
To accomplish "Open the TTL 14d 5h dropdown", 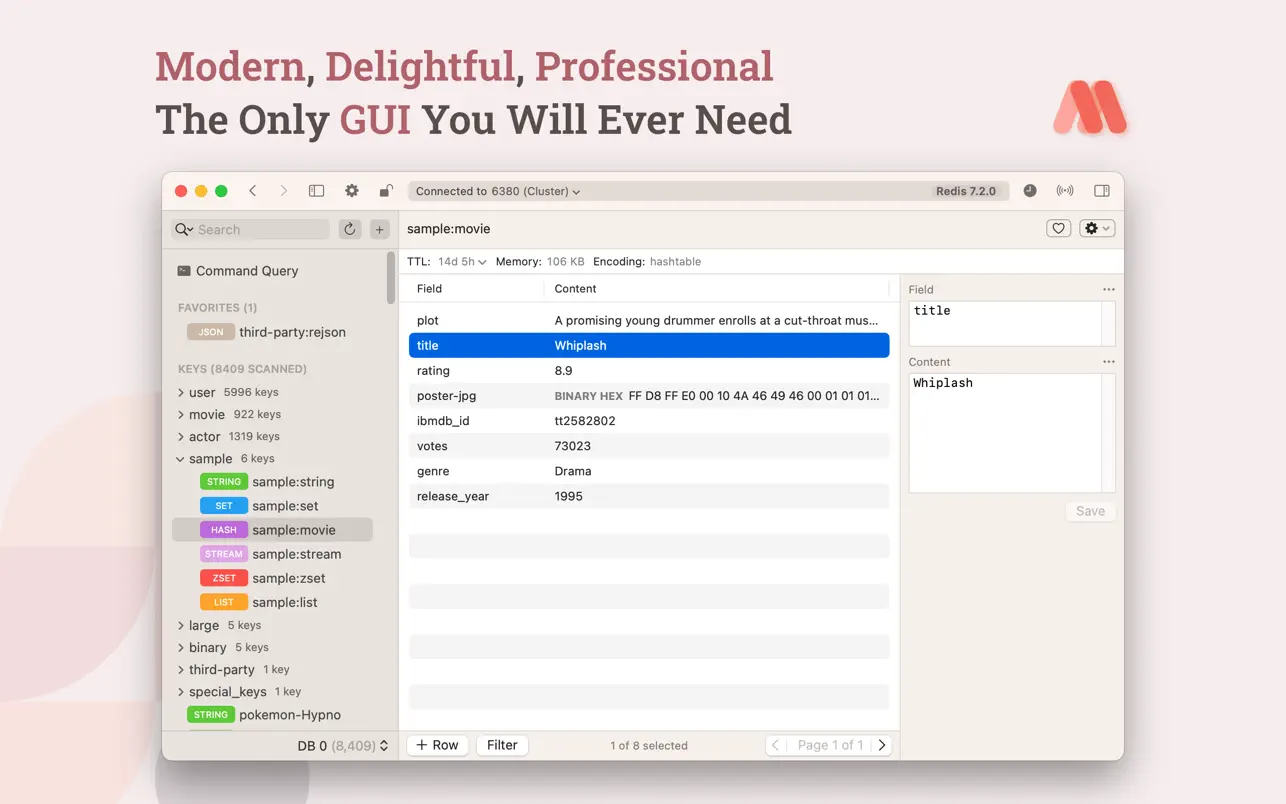I will coord(462,262).
